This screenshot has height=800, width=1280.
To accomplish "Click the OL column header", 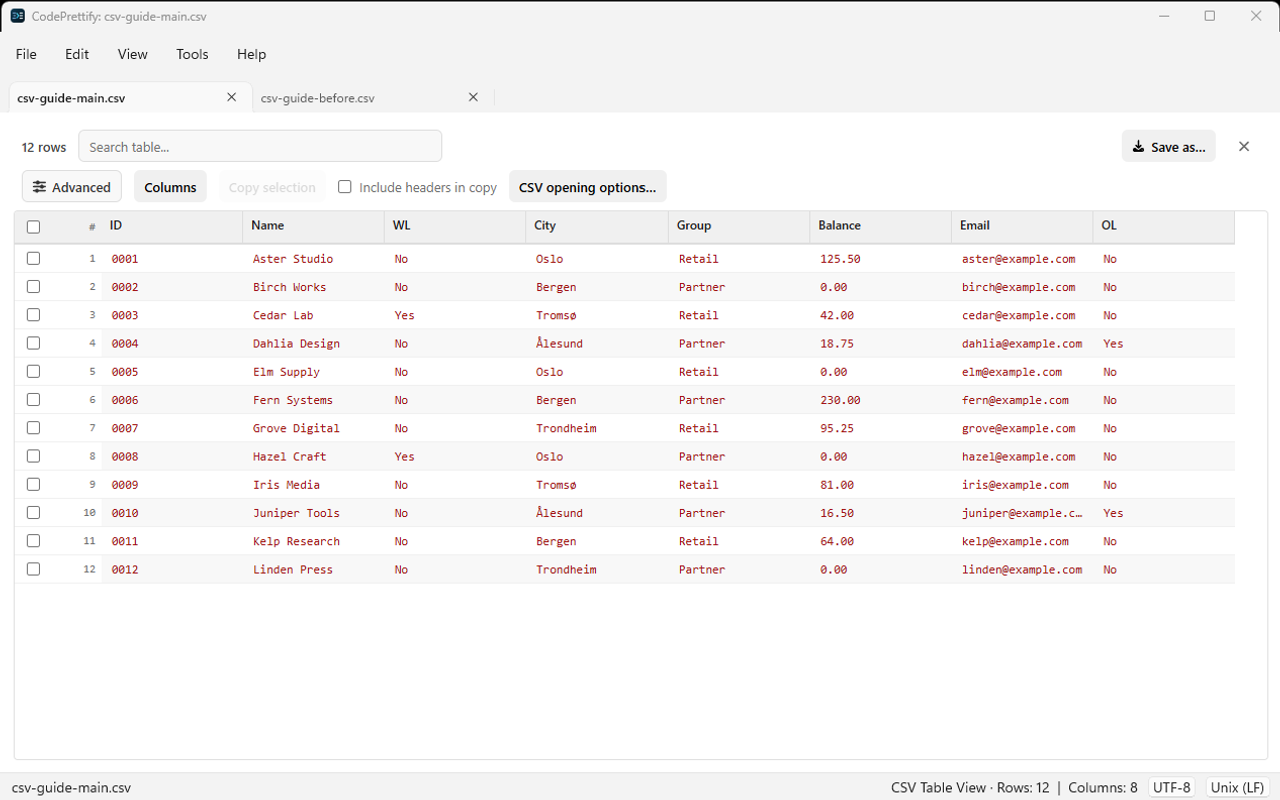I will pos(1164,226).
